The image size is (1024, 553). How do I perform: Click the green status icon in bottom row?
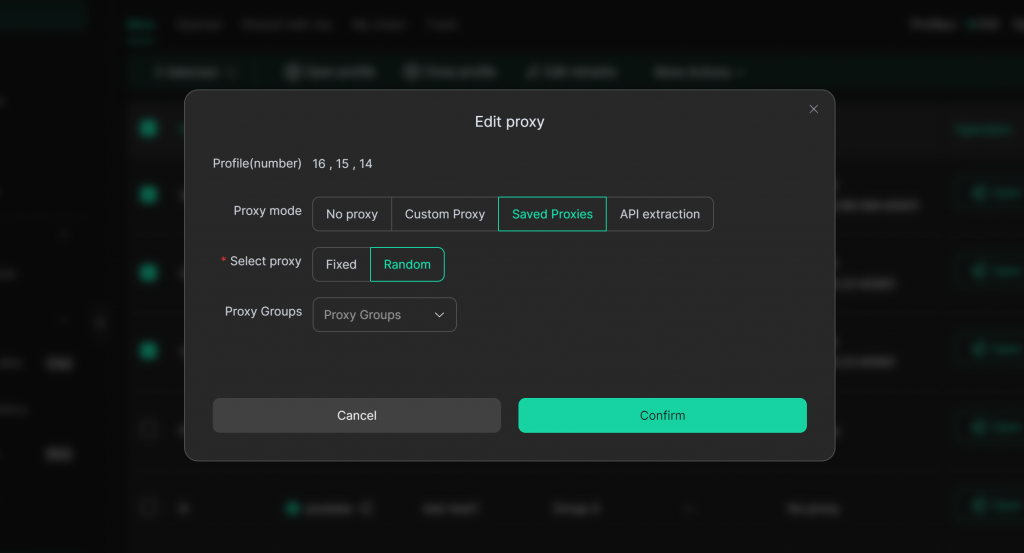tap(292, 508)
